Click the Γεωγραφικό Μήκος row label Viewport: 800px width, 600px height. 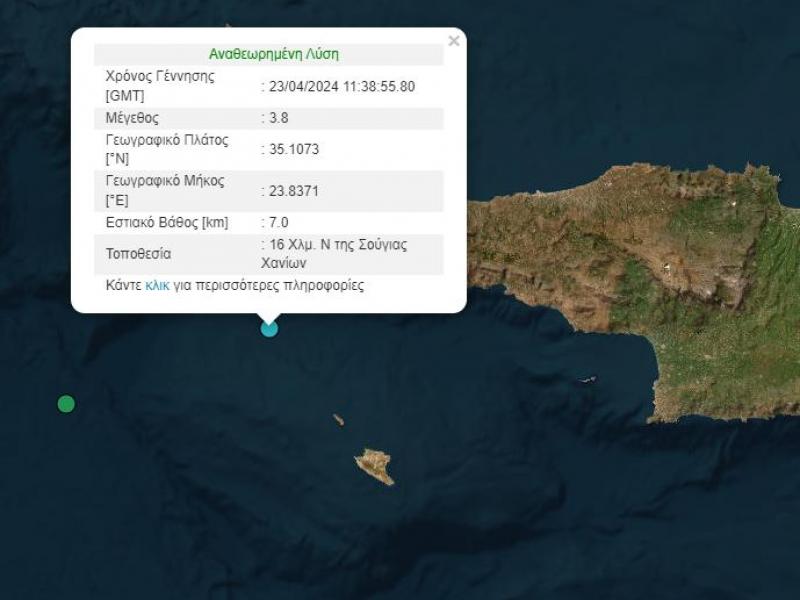165,181
